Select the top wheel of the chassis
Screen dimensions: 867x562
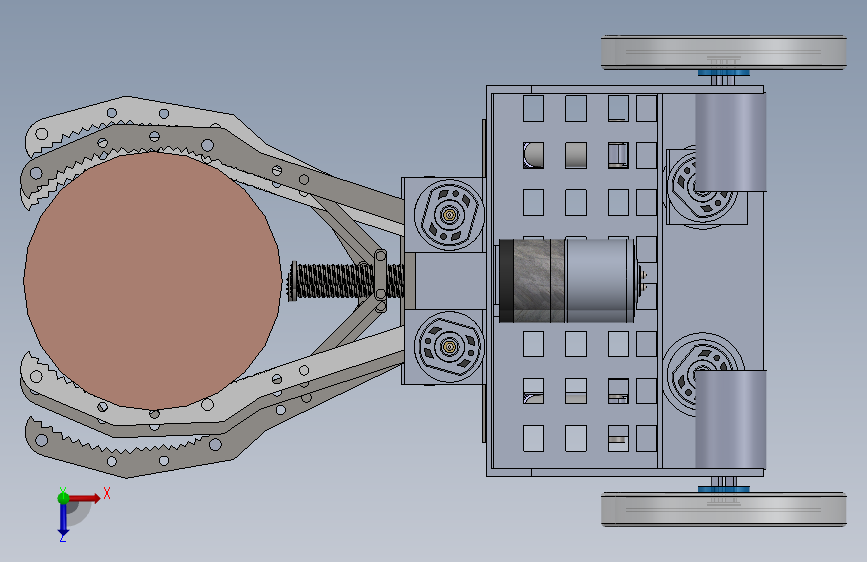(x=724, y=53)
